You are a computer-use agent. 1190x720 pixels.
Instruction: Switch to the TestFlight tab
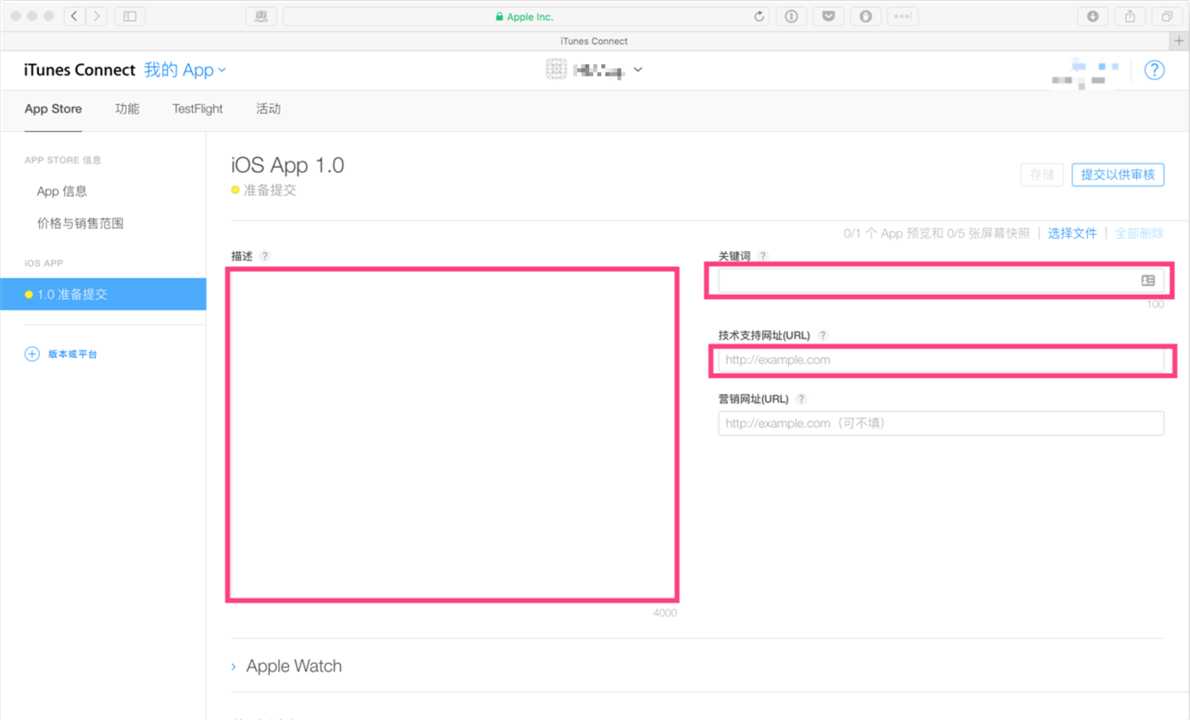click(197, 108)
